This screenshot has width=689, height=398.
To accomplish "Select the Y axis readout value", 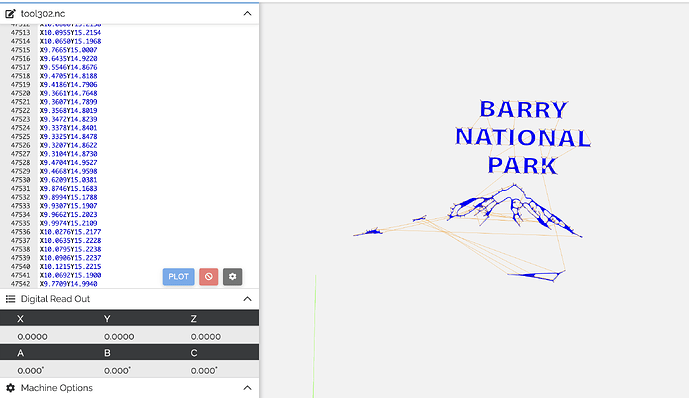I will click(119, 337).
